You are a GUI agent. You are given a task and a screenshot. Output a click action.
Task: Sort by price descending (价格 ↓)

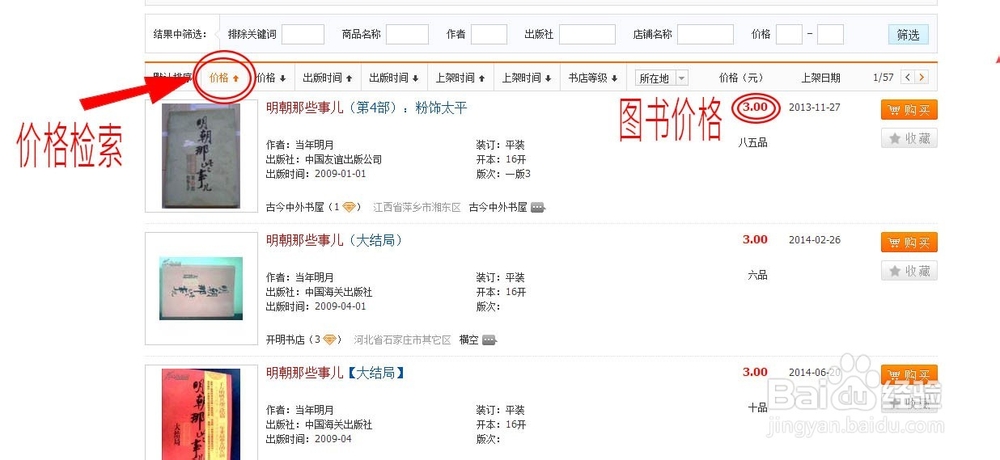[x=271, y=78]
